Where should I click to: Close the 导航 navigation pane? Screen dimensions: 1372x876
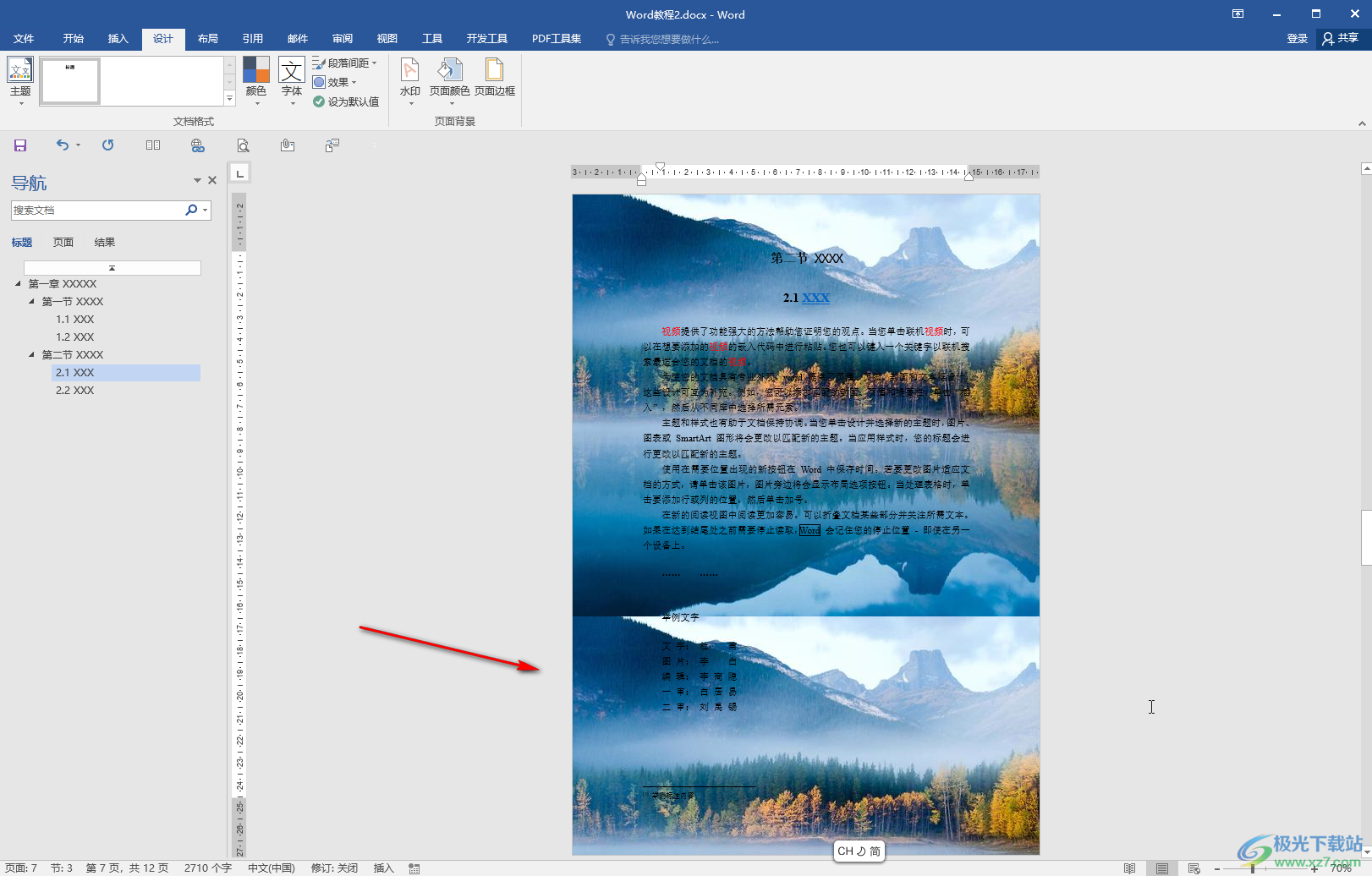(x=212, y=180)
